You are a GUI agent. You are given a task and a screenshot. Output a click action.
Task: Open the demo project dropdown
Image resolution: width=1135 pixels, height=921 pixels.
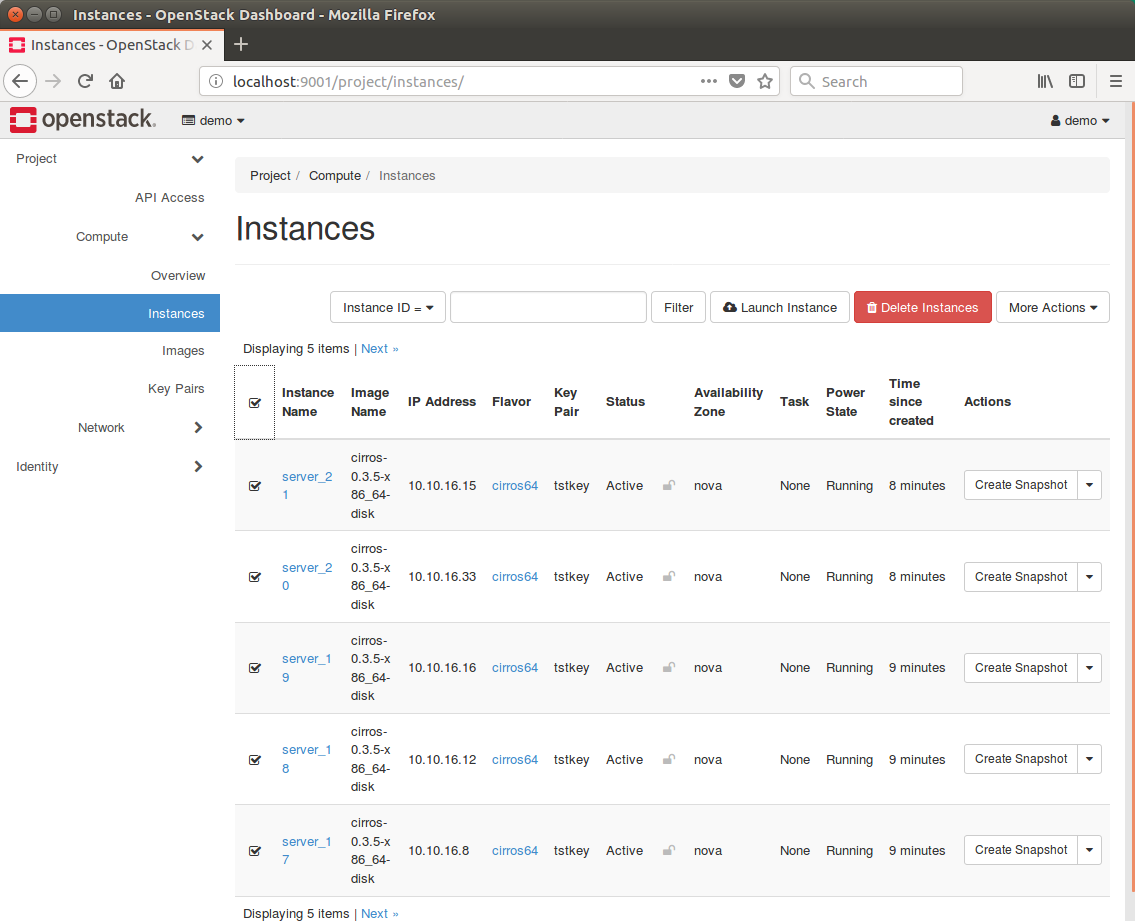click(213, 120)
